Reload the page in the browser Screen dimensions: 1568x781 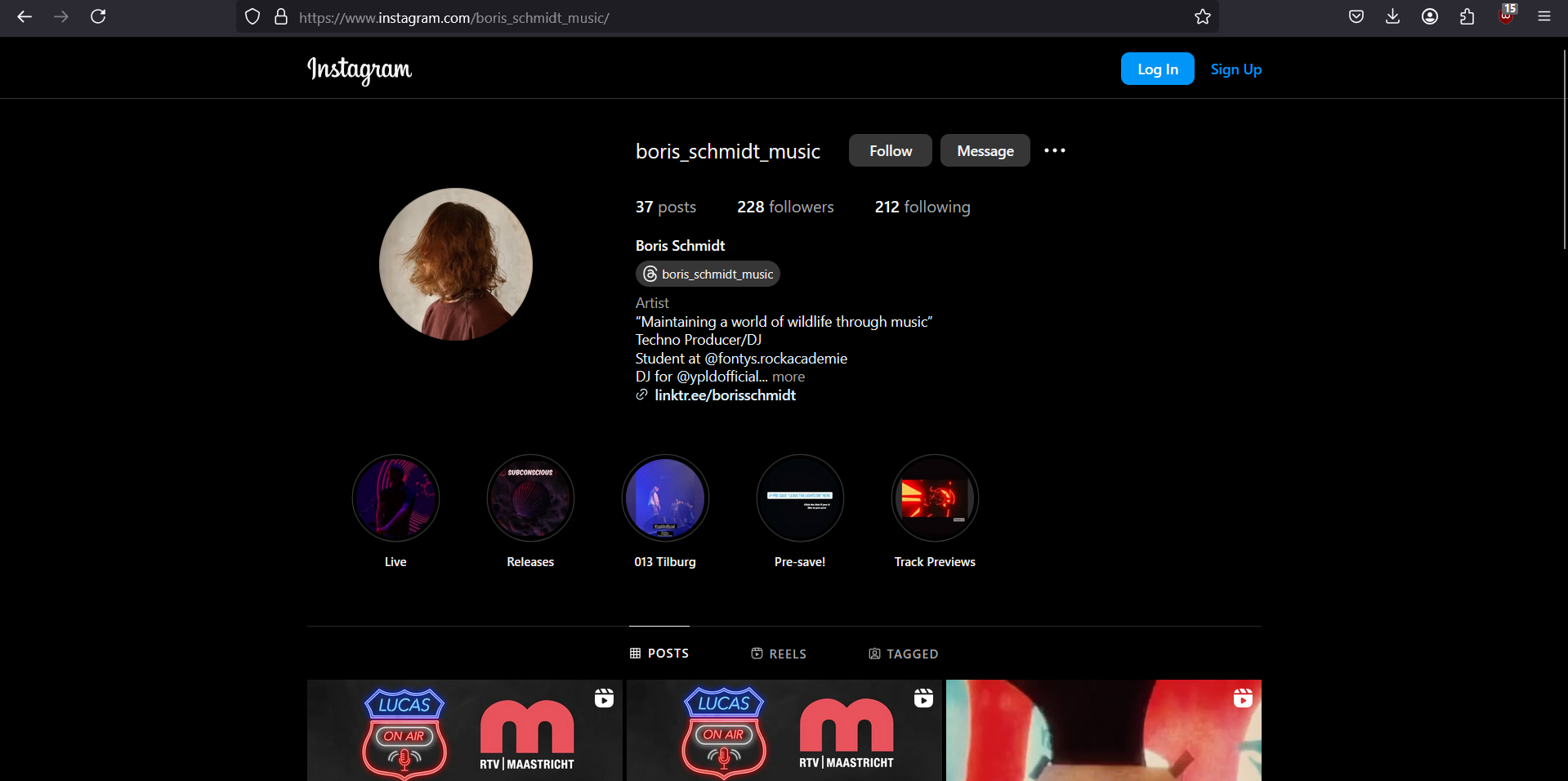(x=98, y=17)
